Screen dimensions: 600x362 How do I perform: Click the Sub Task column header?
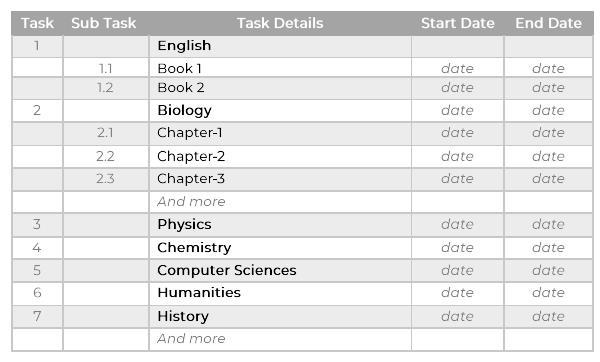coord(104,23)
